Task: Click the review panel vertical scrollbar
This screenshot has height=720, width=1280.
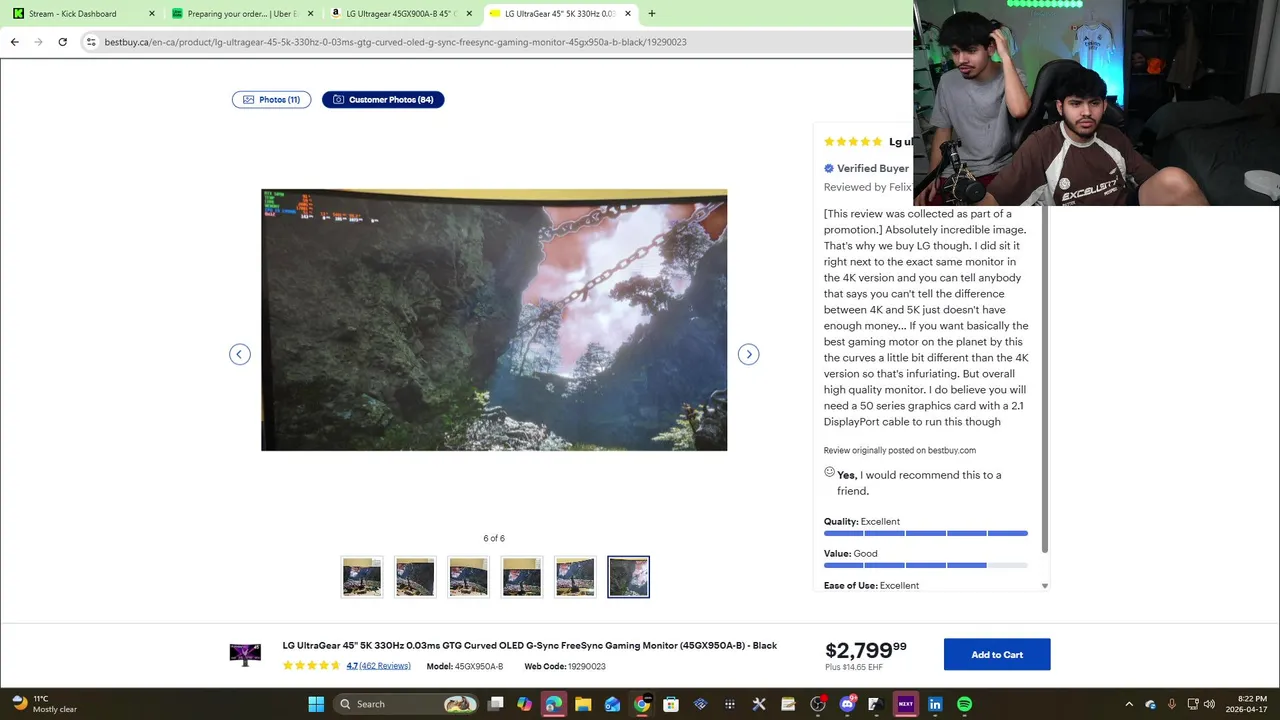Action: pos(1045,380)
